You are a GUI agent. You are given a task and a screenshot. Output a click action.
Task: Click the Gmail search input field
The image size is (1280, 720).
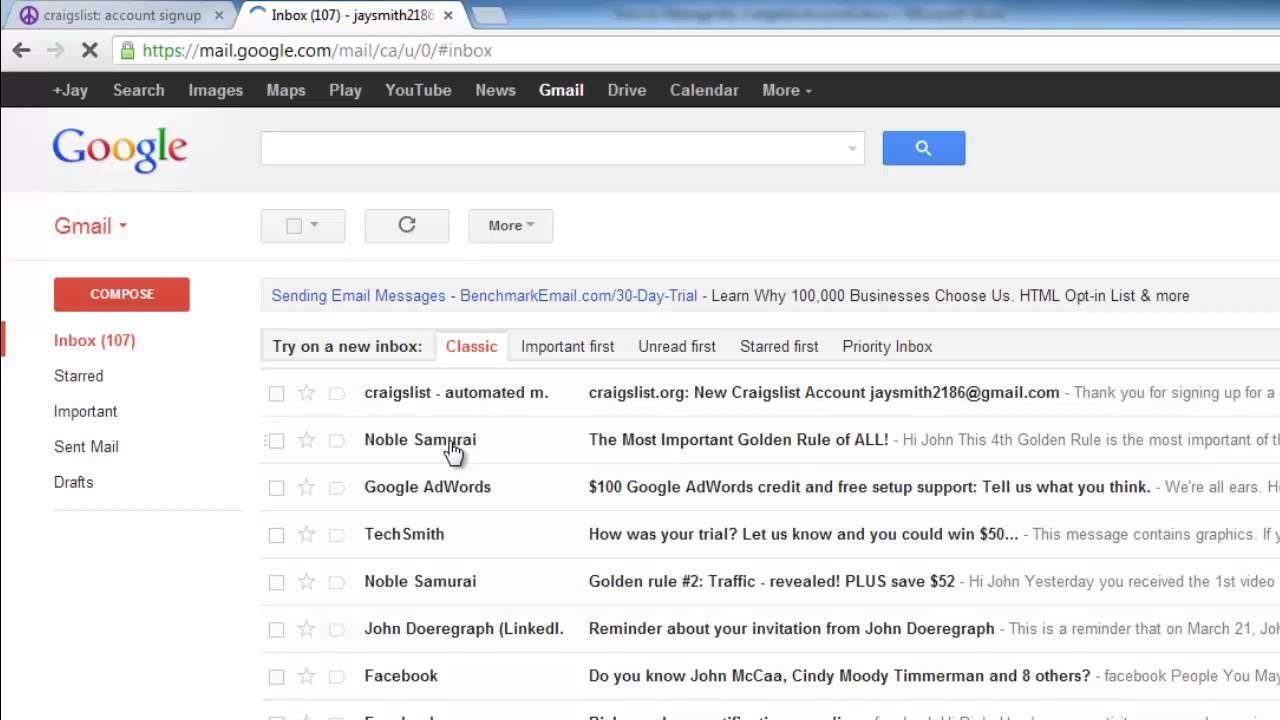point(553,148)
